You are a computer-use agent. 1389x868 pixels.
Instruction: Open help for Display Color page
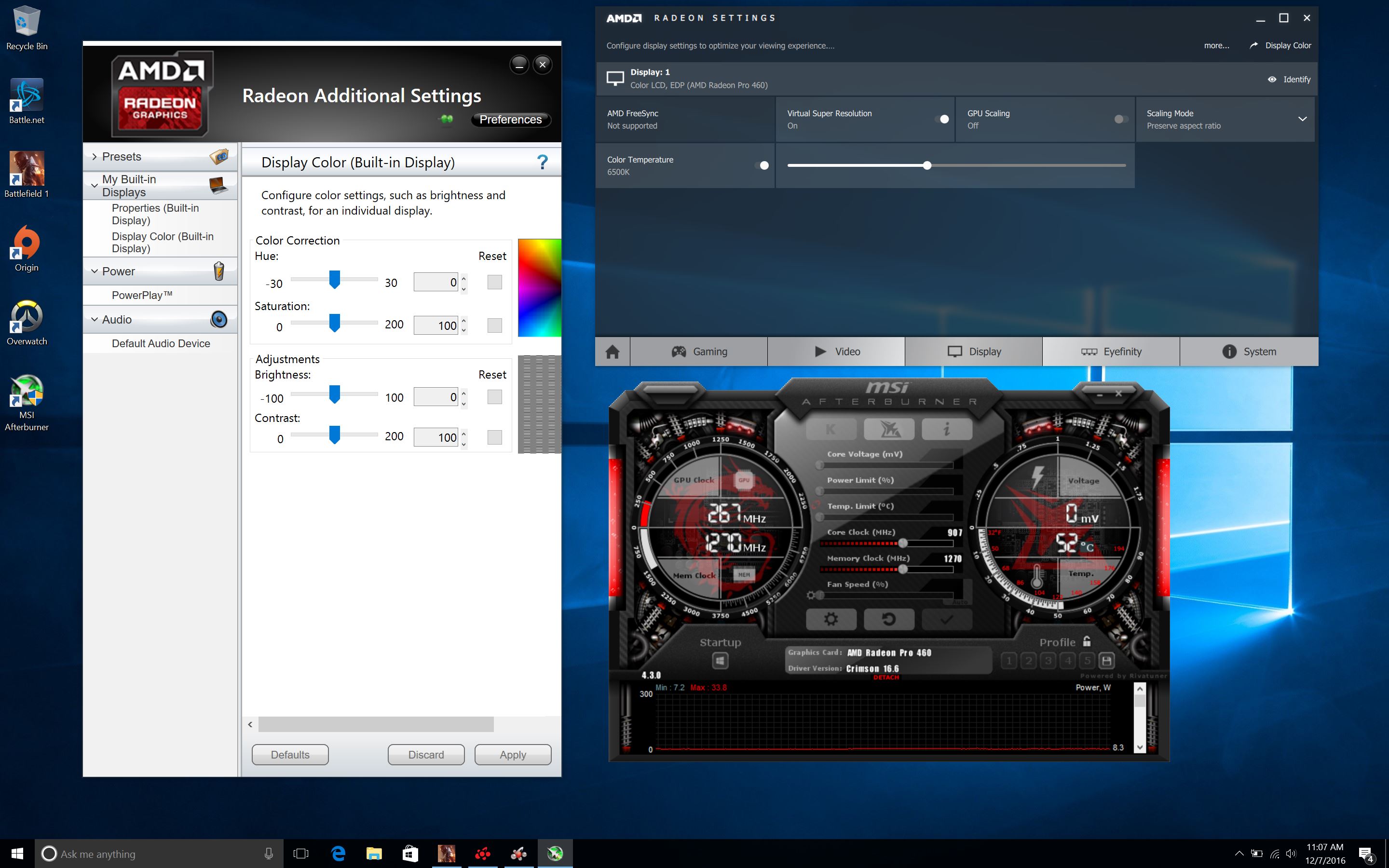[542, 163]
